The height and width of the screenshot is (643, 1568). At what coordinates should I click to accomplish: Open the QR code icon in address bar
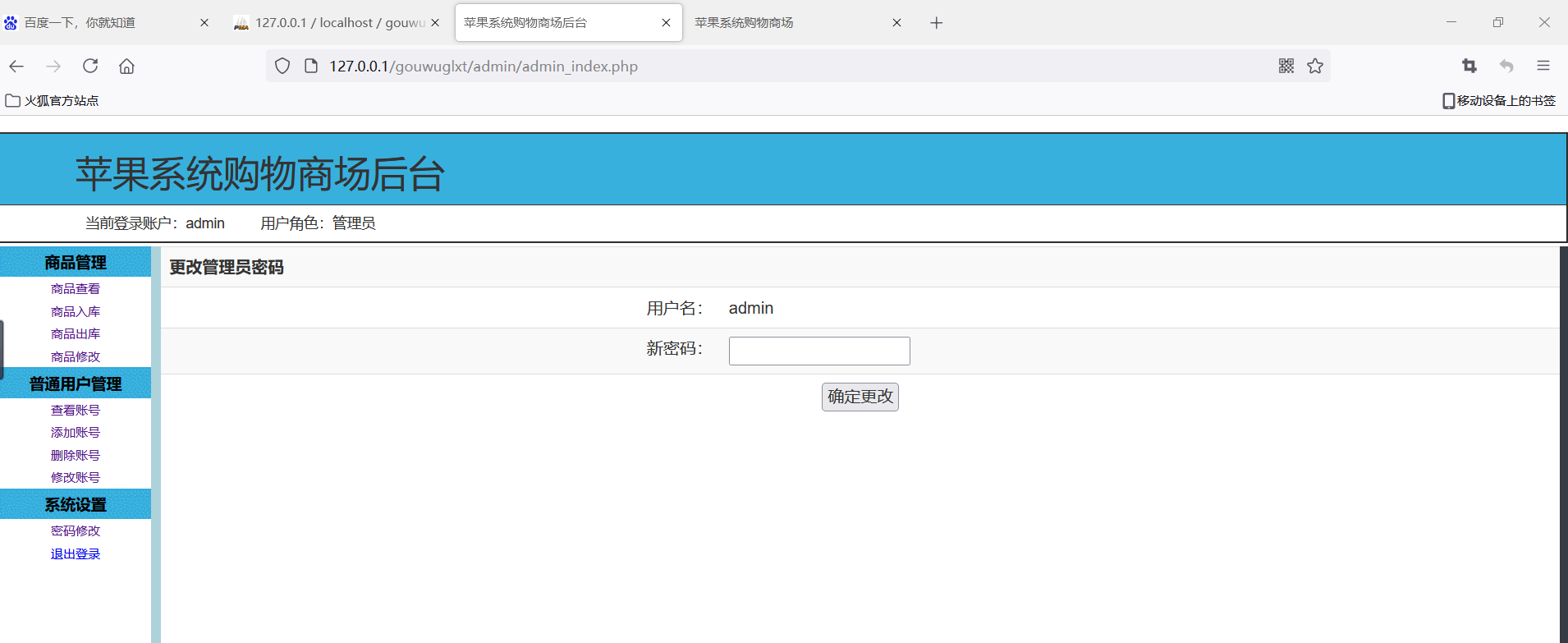[1286, 67]
